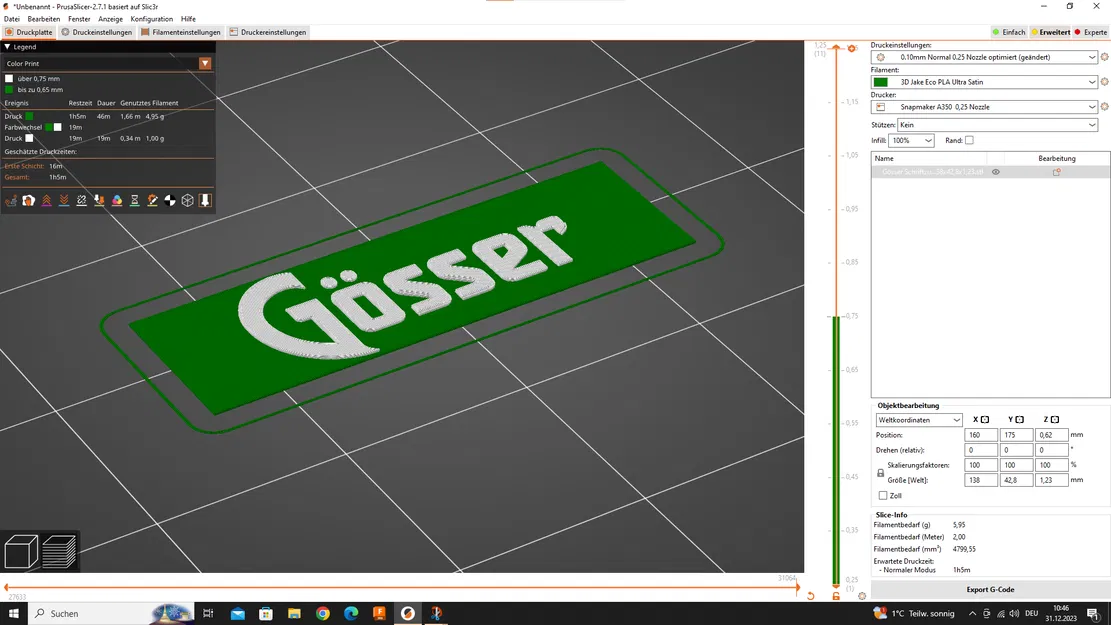Open filament settings gear next to Filament
The width and height of the screenshot is (1111, 625).
coord(1104,82)
